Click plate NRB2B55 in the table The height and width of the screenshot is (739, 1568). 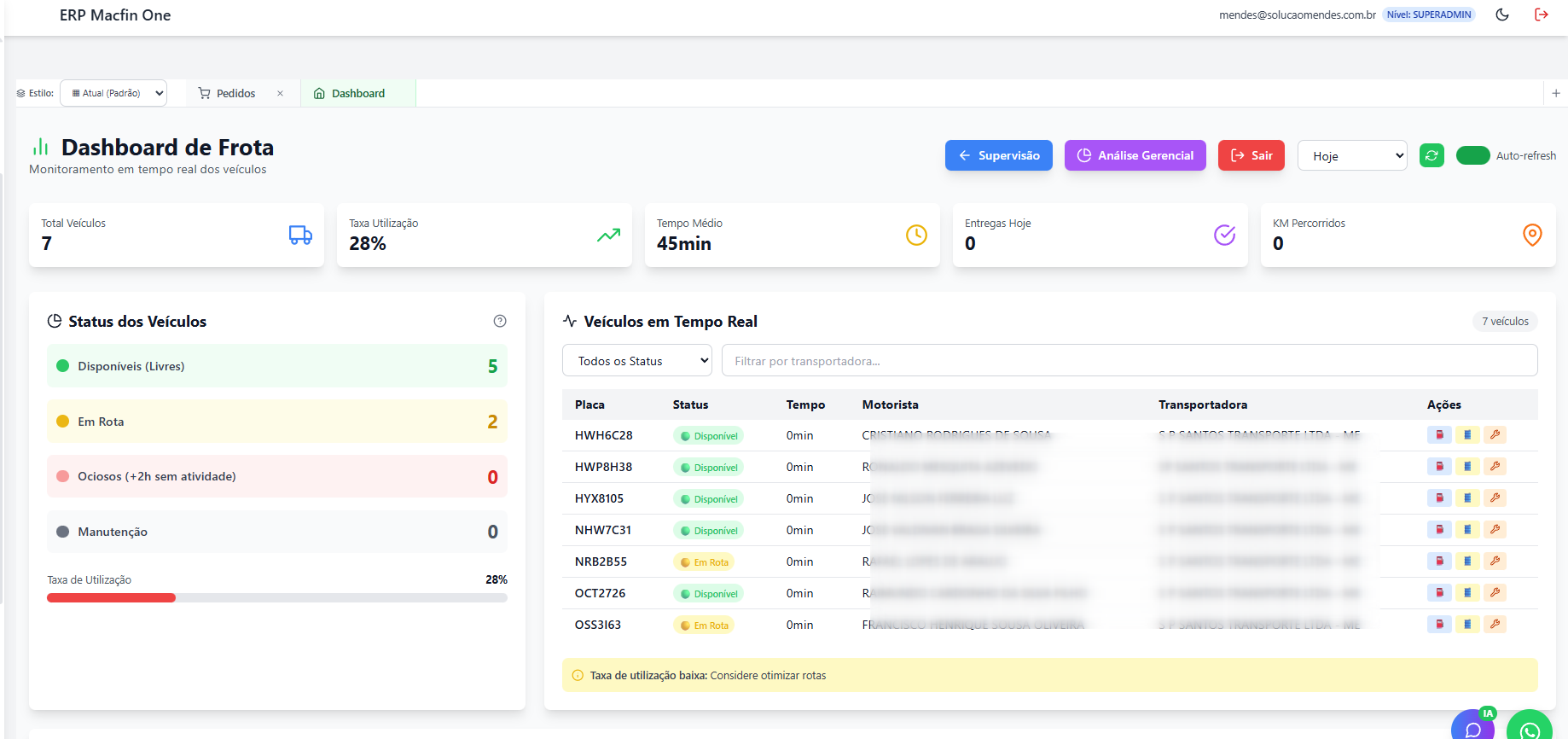[601, 562]
